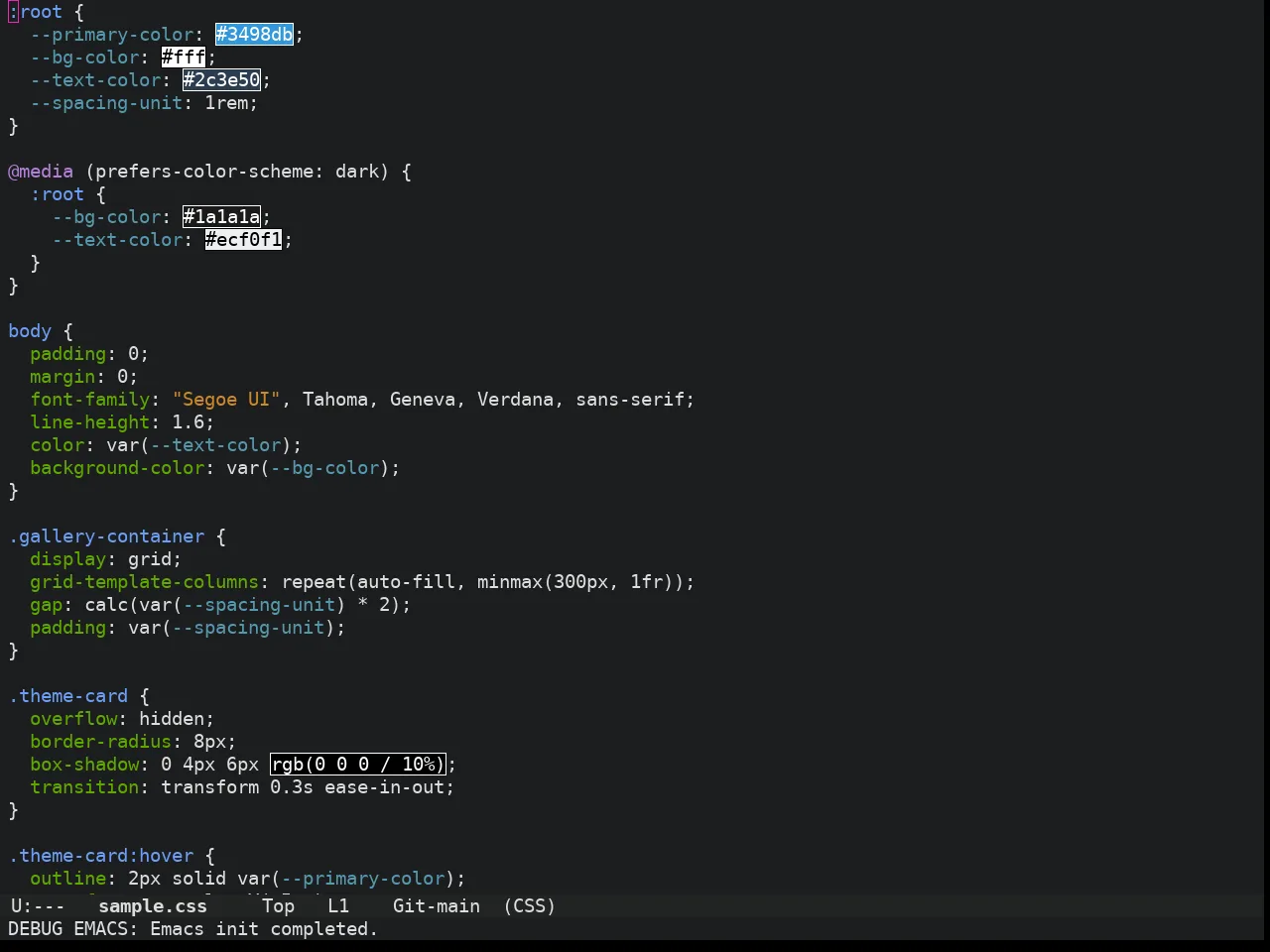Click nested ':root' selector inside media query
The image size is (1270, 952).
58,194
